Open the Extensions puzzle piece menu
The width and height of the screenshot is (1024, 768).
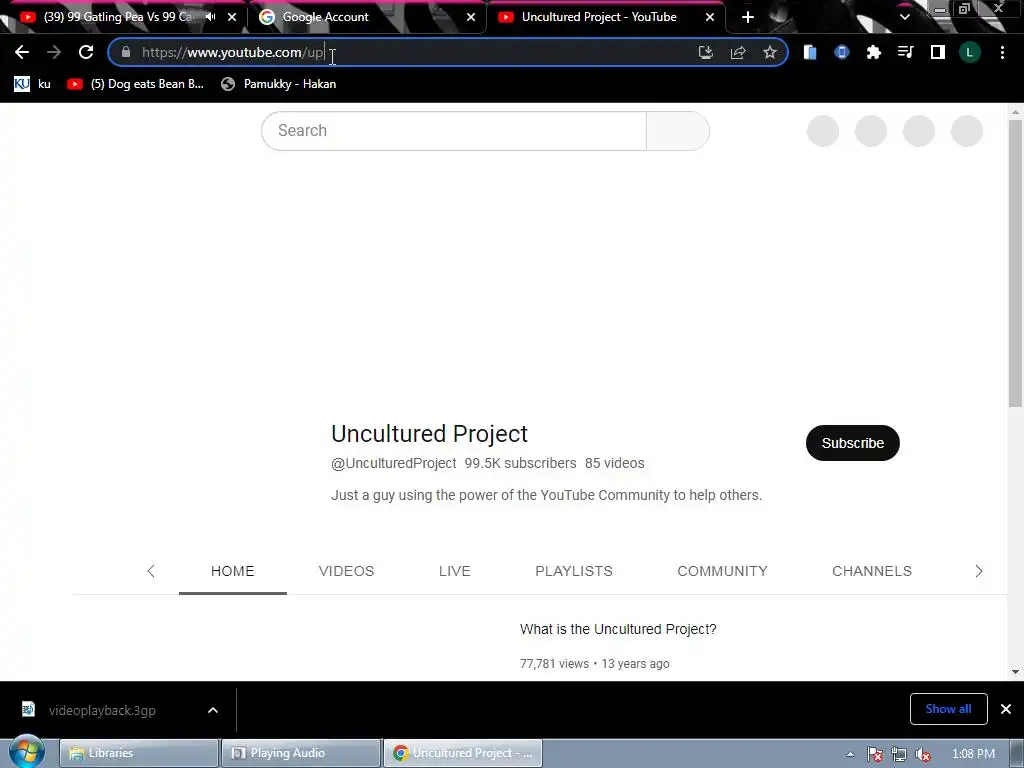874,52
